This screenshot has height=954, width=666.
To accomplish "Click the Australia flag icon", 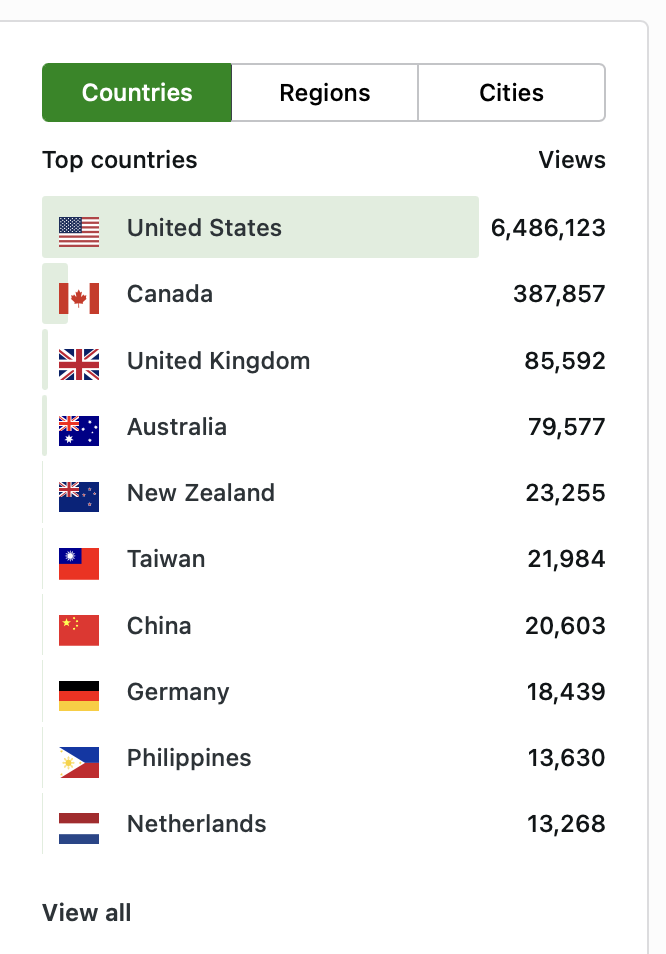I will coord(79,430).
